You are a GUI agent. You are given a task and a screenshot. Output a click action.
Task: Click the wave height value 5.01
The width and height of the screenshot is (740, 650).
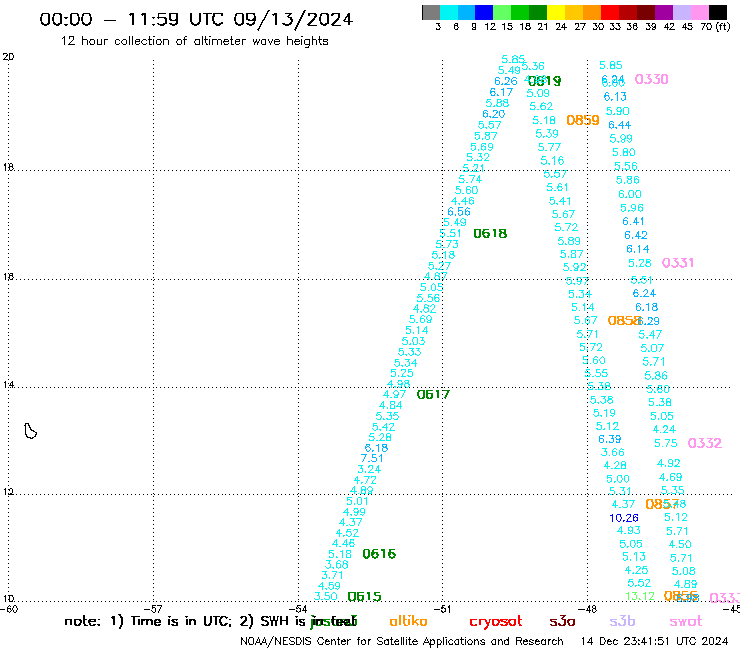click(x=357, y=501)
